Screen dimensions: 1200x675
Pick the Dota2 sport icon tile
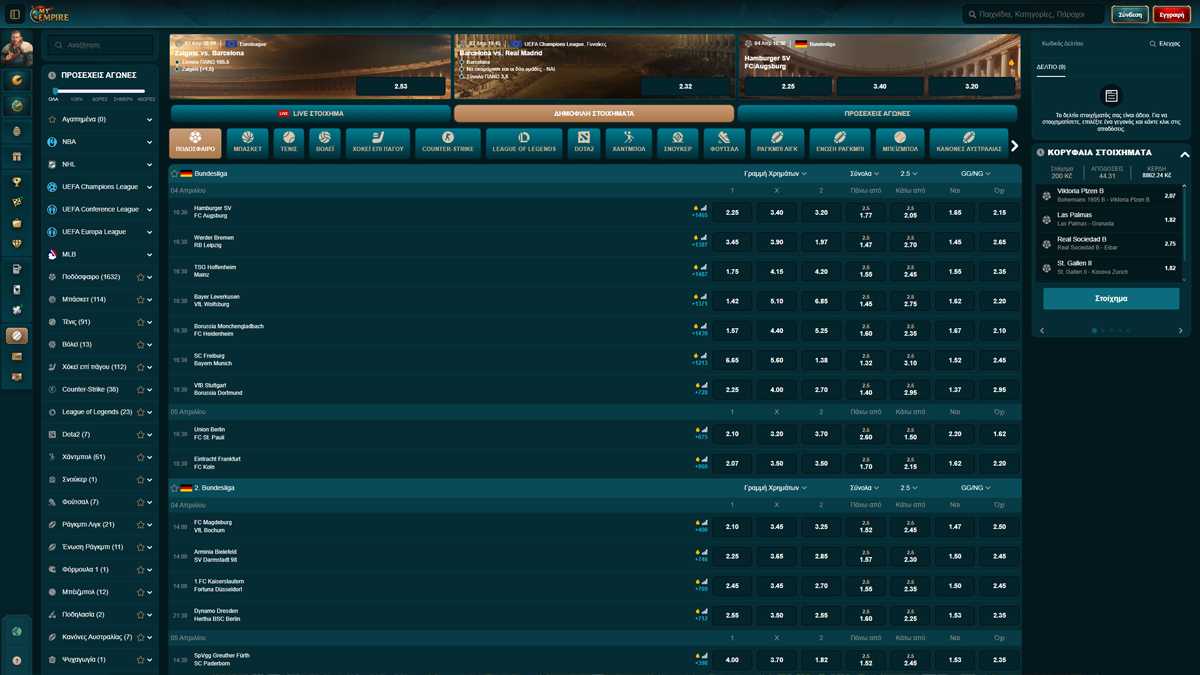(584, 142)
